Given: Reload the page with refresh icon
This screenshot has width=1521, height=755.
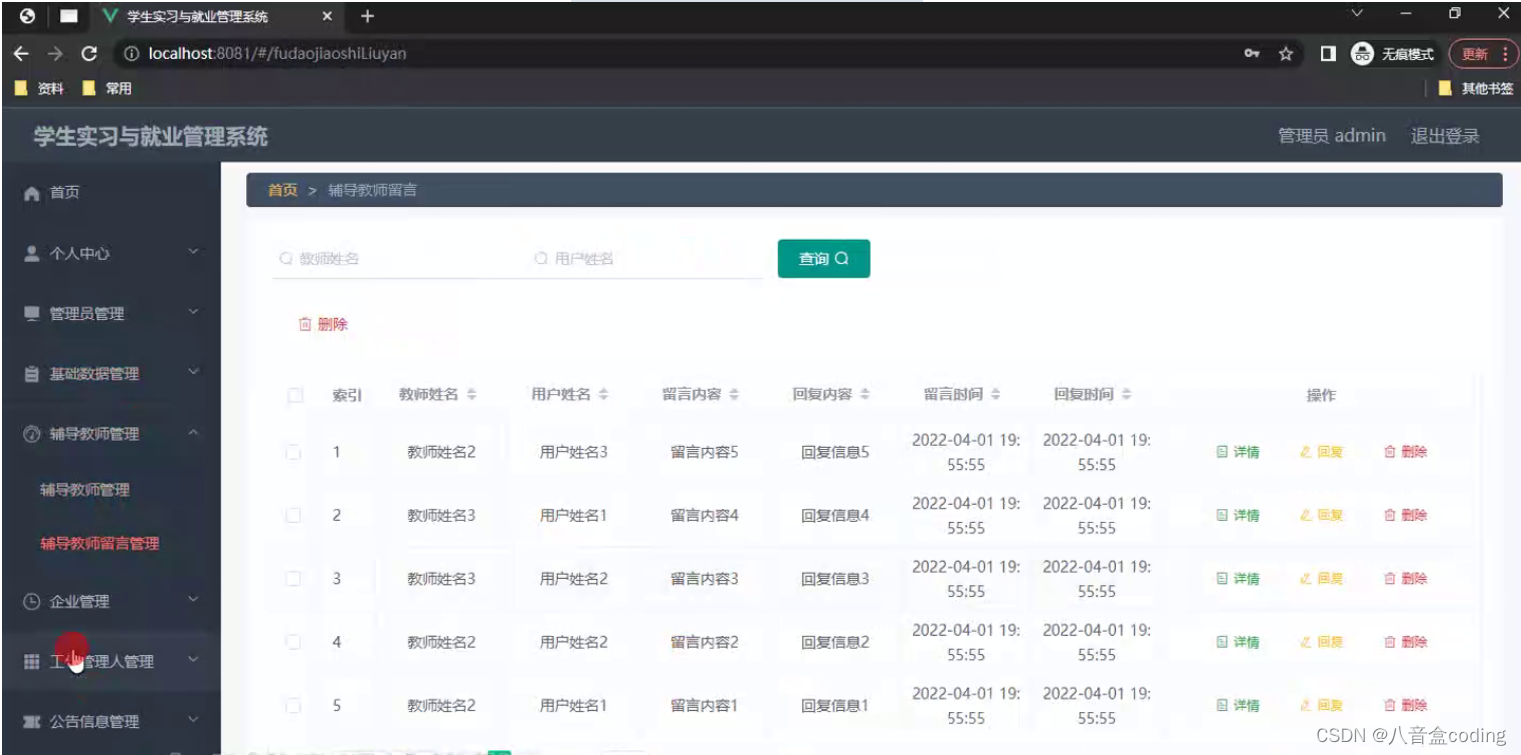Looking at the screenshot, I should coord(89,54).
